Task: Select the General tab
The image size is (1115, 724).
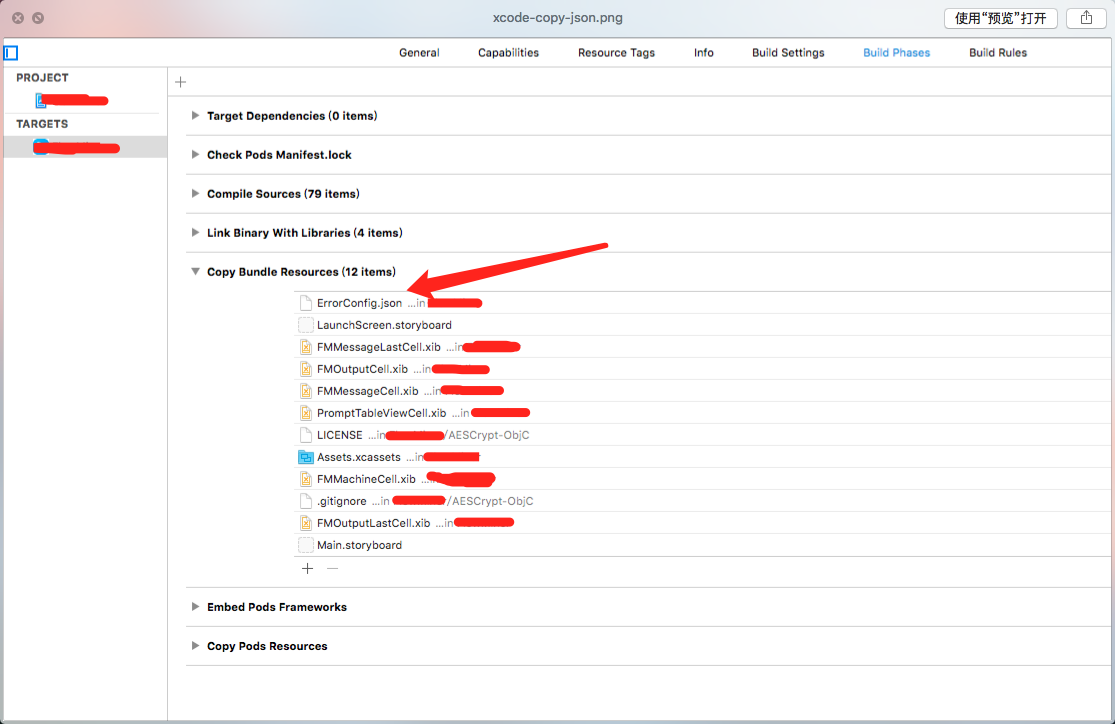Action: tap(419, 53)
